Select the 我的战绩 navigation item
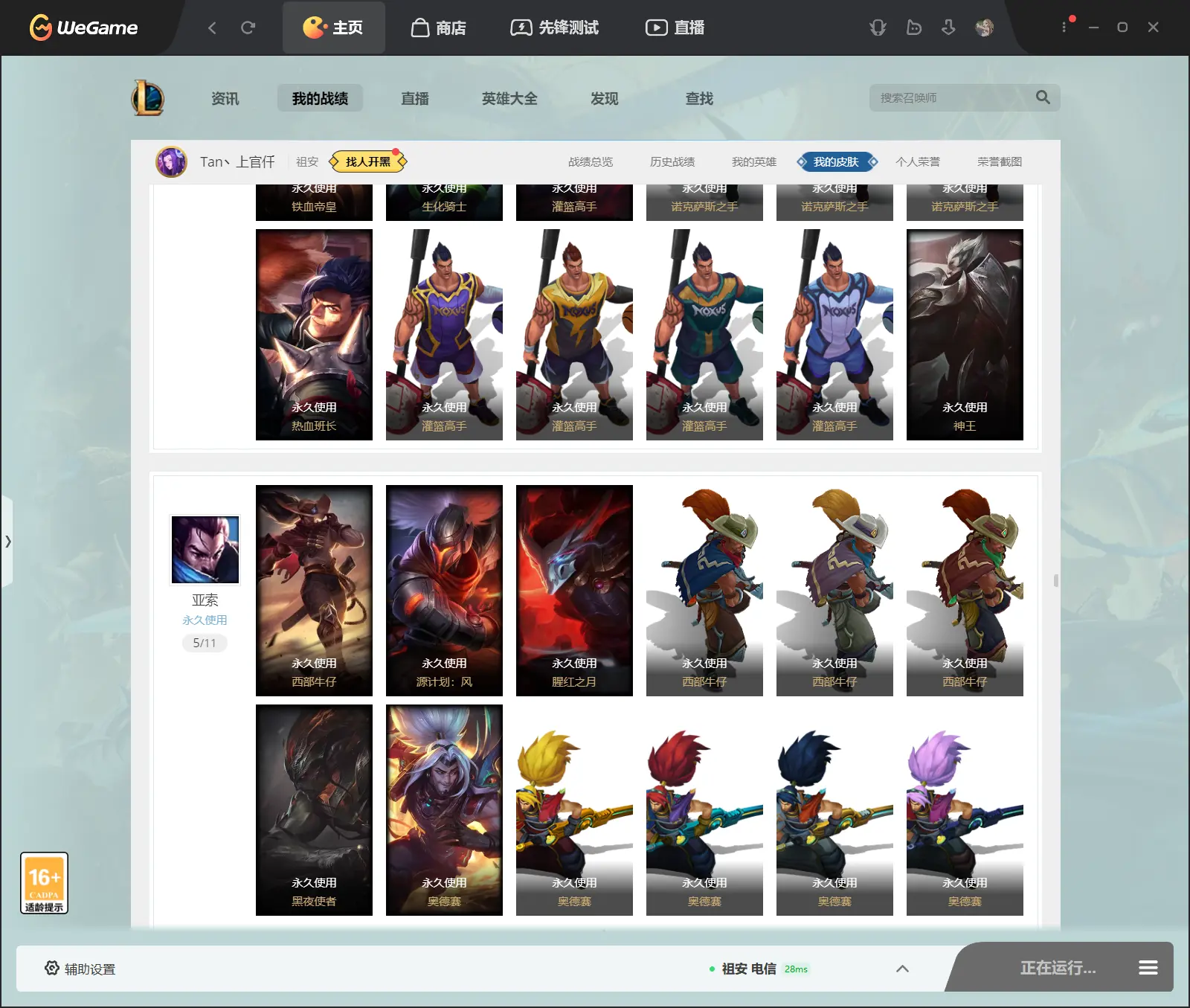This screenshot has width=1190, height=1008. 320,98
